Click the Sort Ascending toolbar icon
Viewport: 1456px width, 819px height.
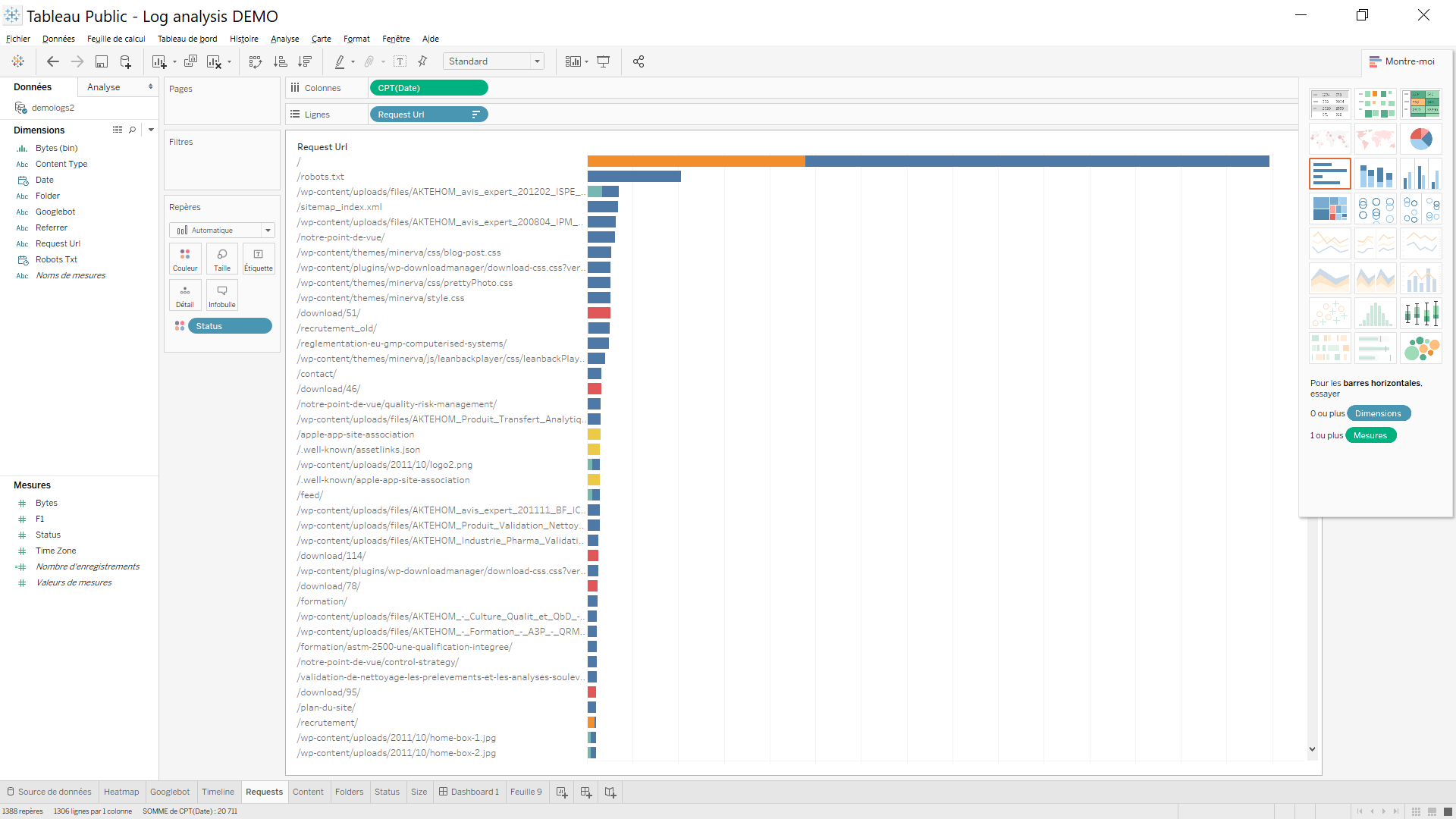coord(281,61)
